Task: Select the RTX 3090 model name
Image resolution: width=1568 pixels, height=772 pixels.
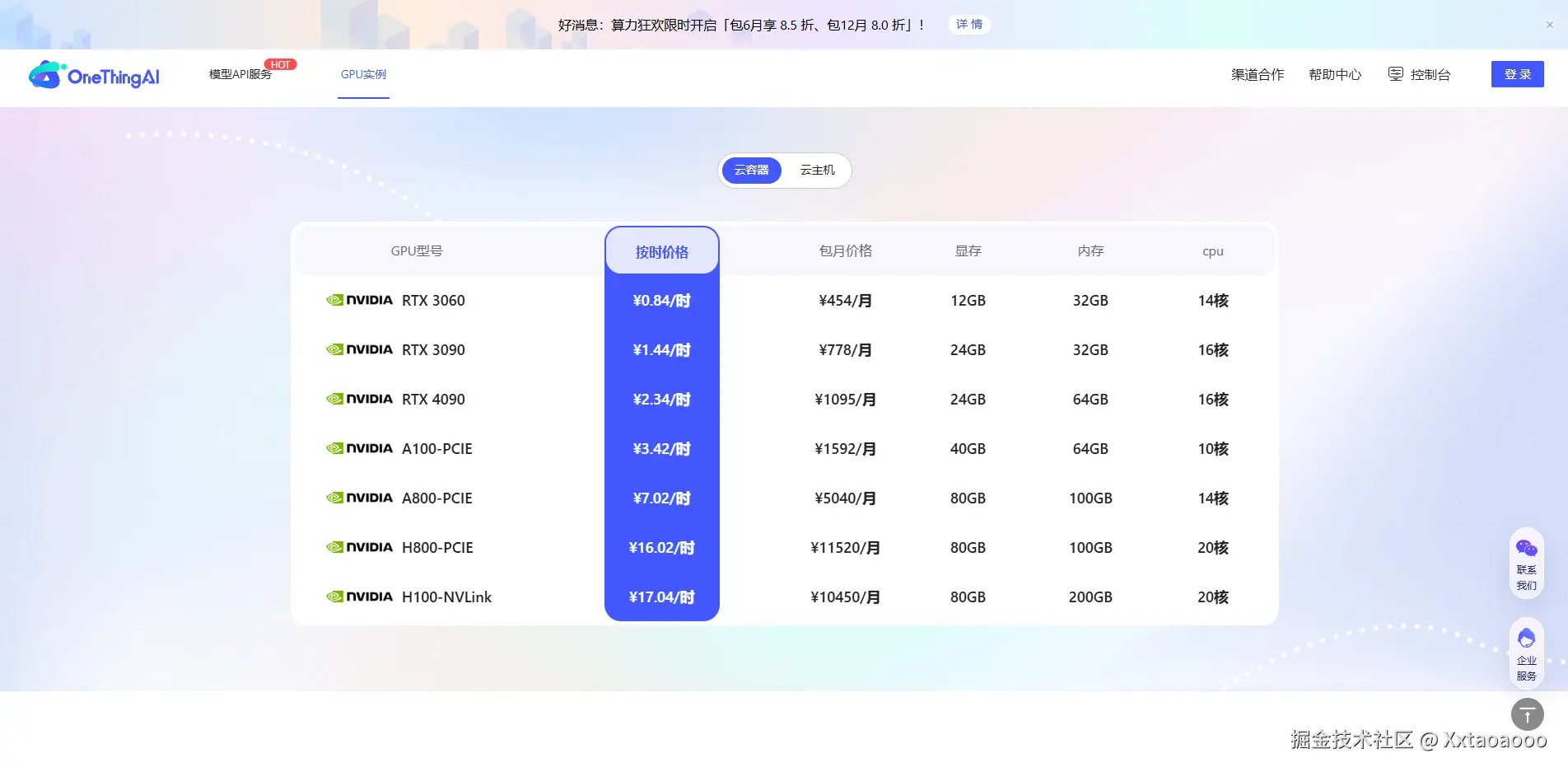Action: pos(433,350)
